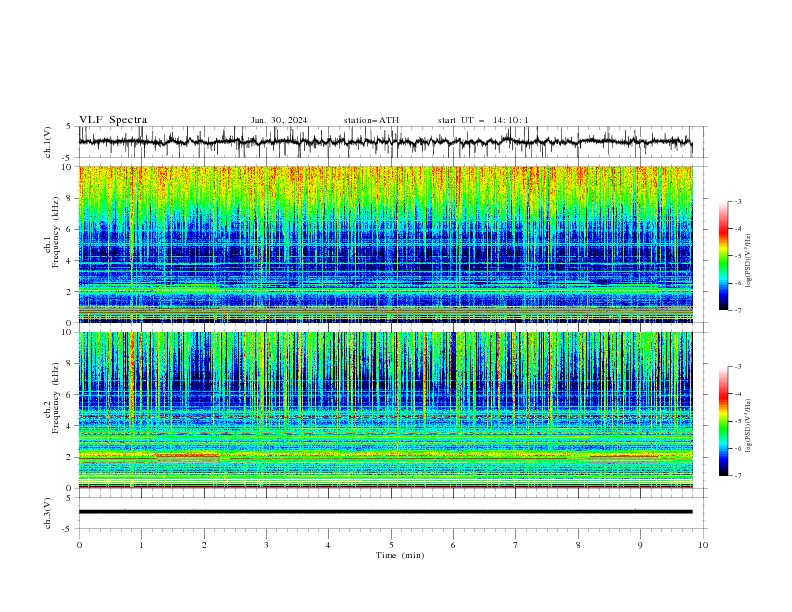Screen dimensions: 792x612
Task: Click the '-3' label on upper colorbar
Action: point(737,201)
